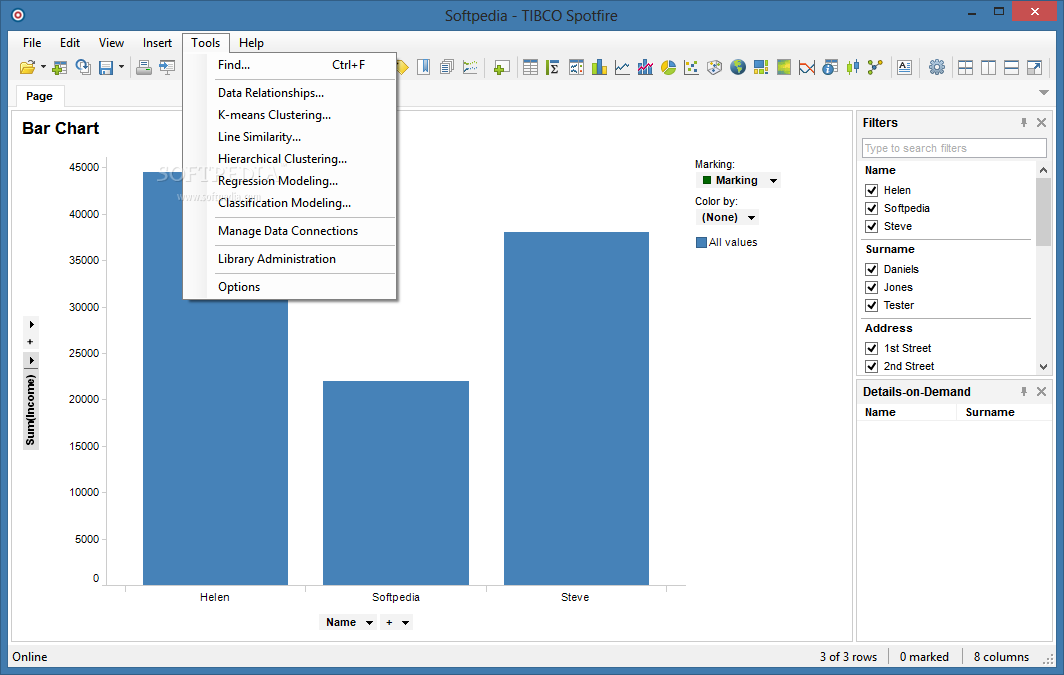The height and width of the screenshot is (675, 1064).
Task: Click Options in the Tools menu
Action: point(239,287)
